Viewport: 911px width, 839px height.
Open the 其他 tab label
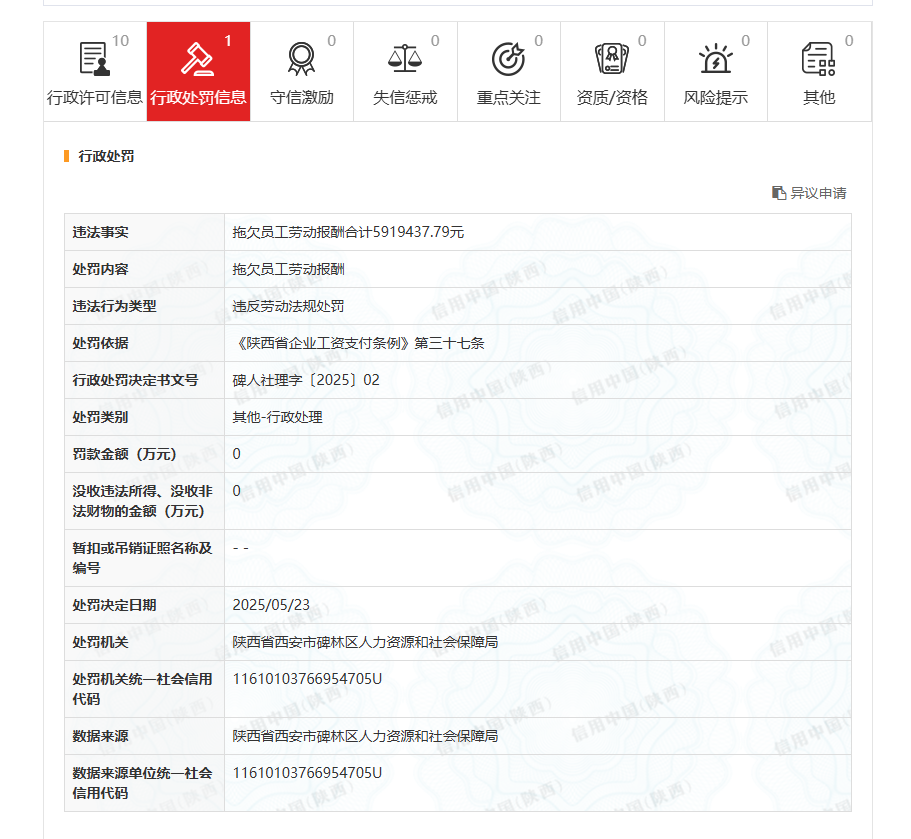819,98
